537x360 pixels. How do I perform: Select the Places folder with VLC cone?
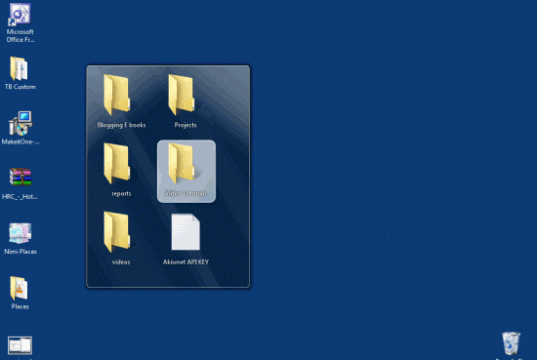(x=19, y=288)
